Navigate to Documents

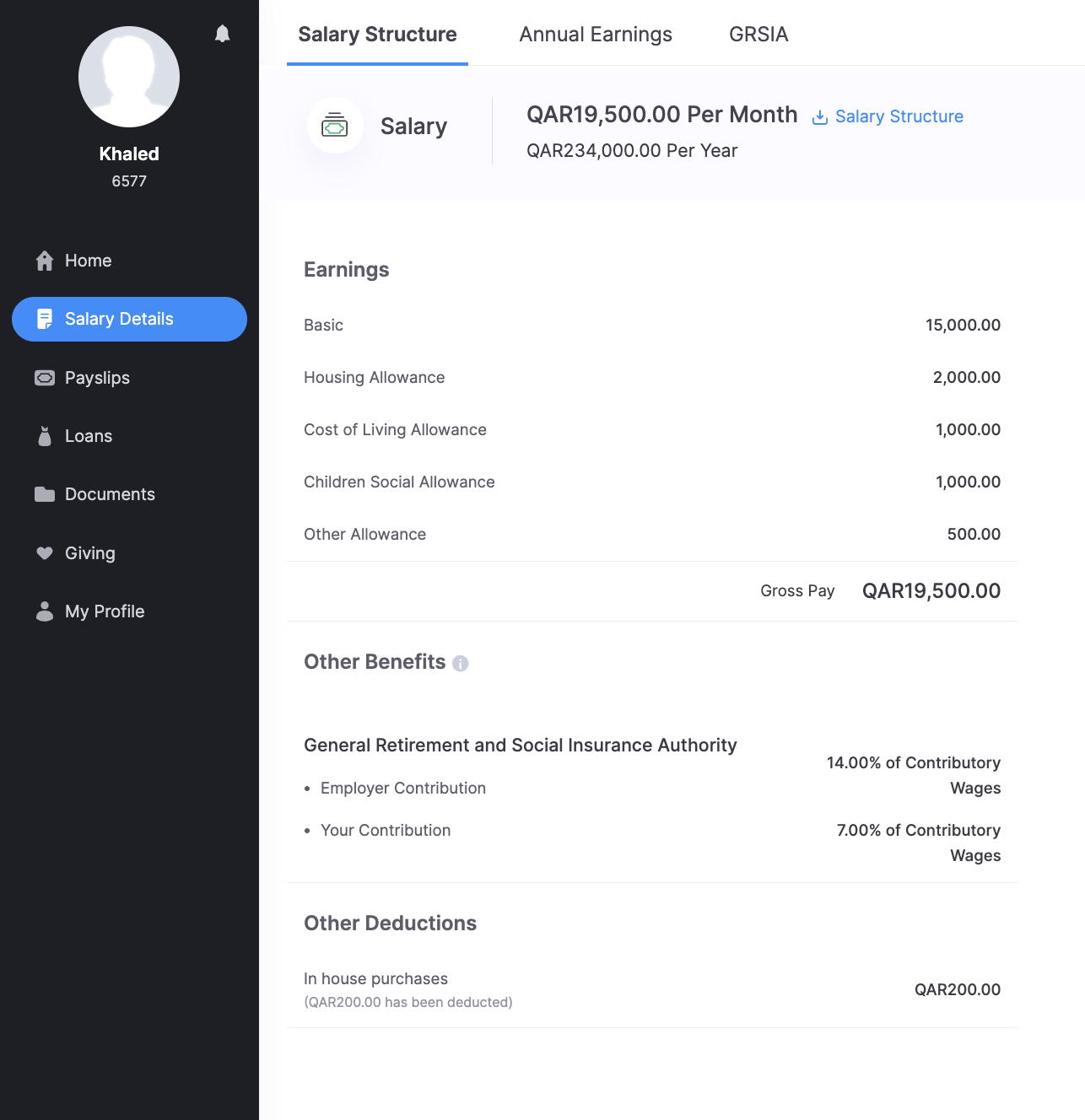(110, 494)
